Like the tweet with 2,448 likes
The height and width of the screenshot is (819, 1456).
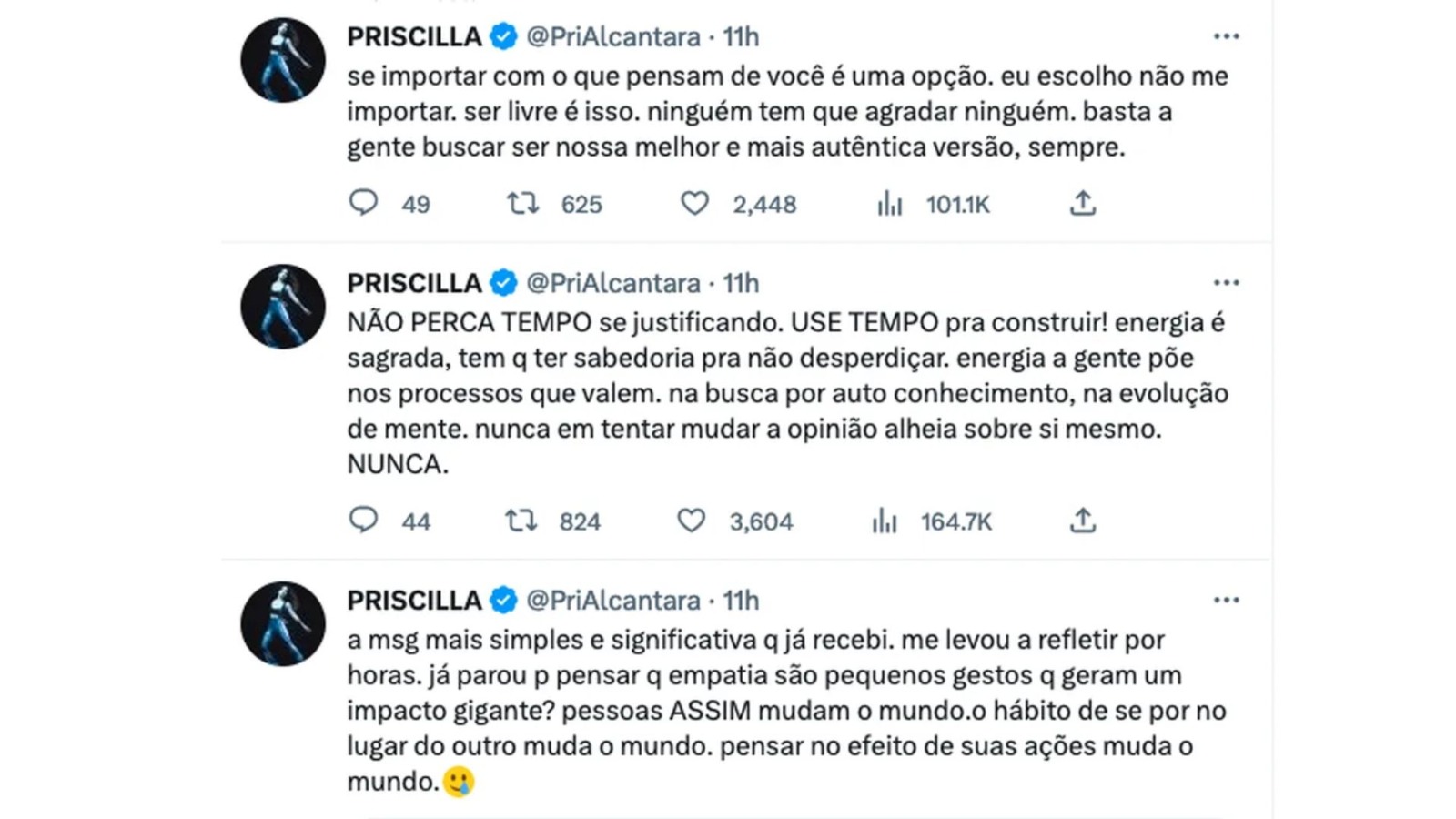(694, 203)
